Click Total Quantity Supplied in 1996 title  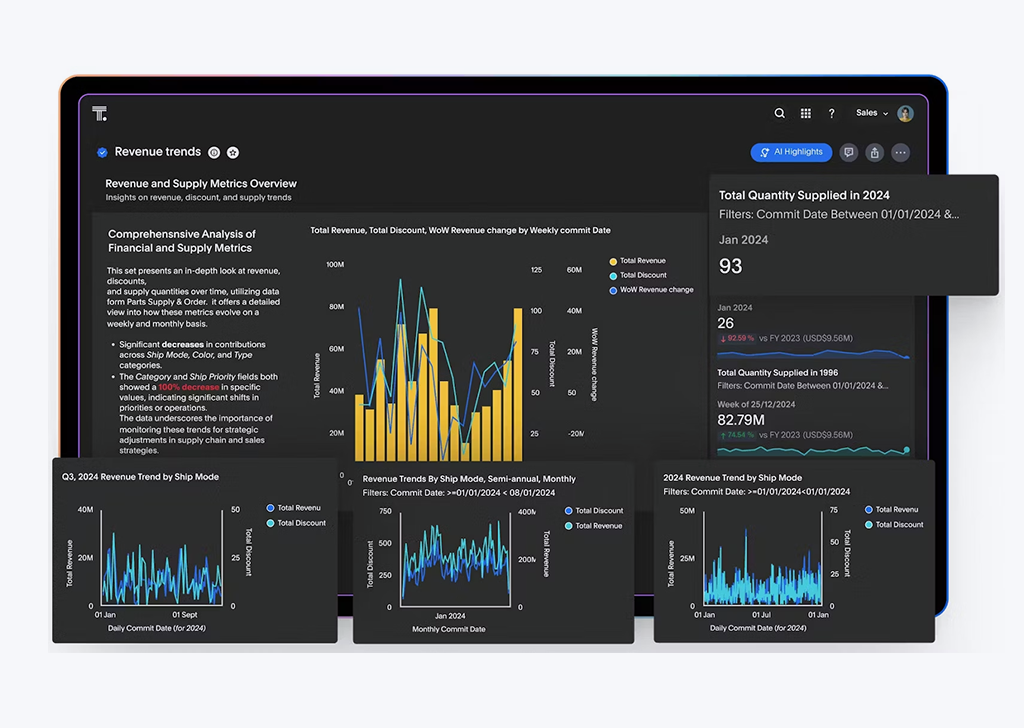coord(777,373)
